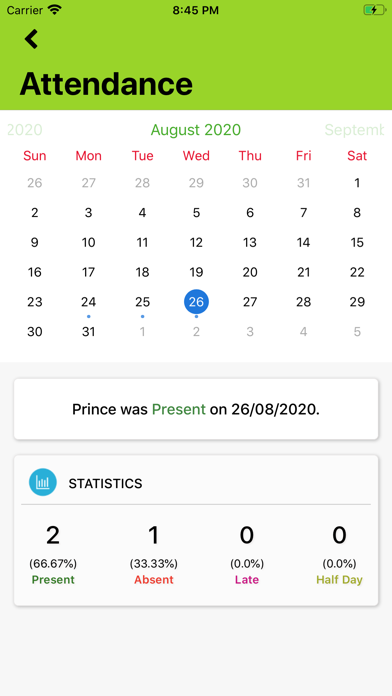The height and width of the screenshot is (696, 392).
Task: Click the blue statistics chart icon
Action: click(43, 482)
